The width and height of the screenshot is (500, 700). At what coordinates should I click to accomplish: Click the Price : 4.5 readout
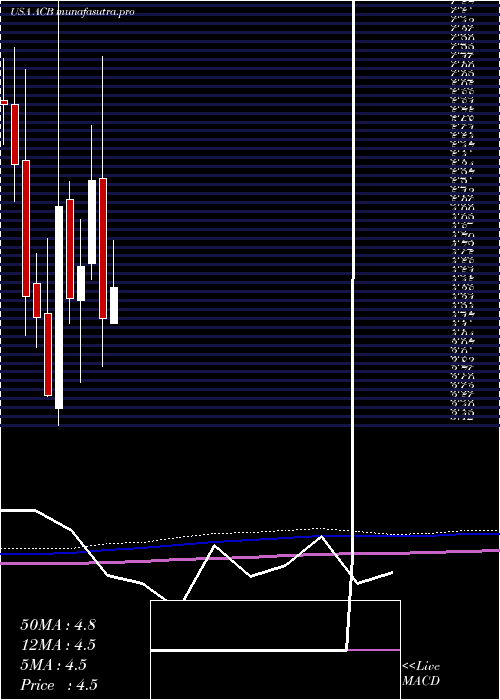point(59,685)
